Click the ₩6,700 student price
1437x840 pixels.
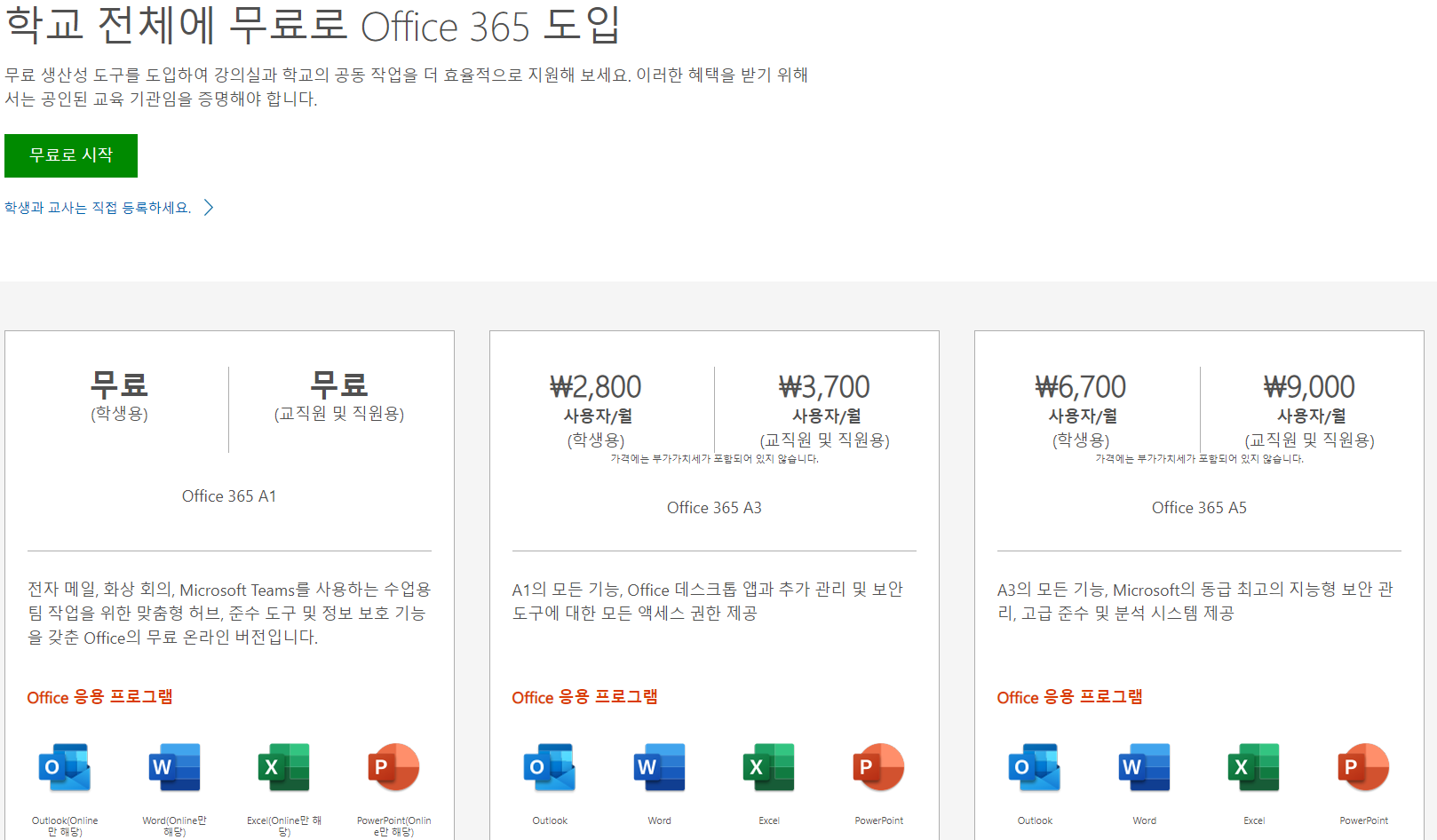click(x=1081, y=387)
